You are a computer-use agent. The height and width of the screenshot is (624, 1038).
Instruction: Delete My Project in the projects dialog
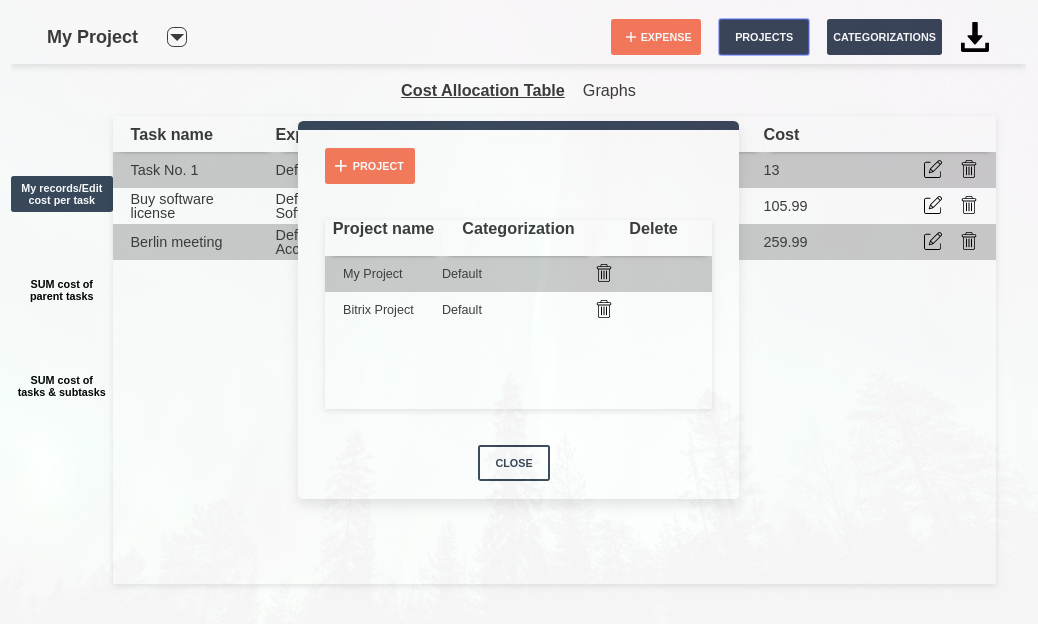604,273
